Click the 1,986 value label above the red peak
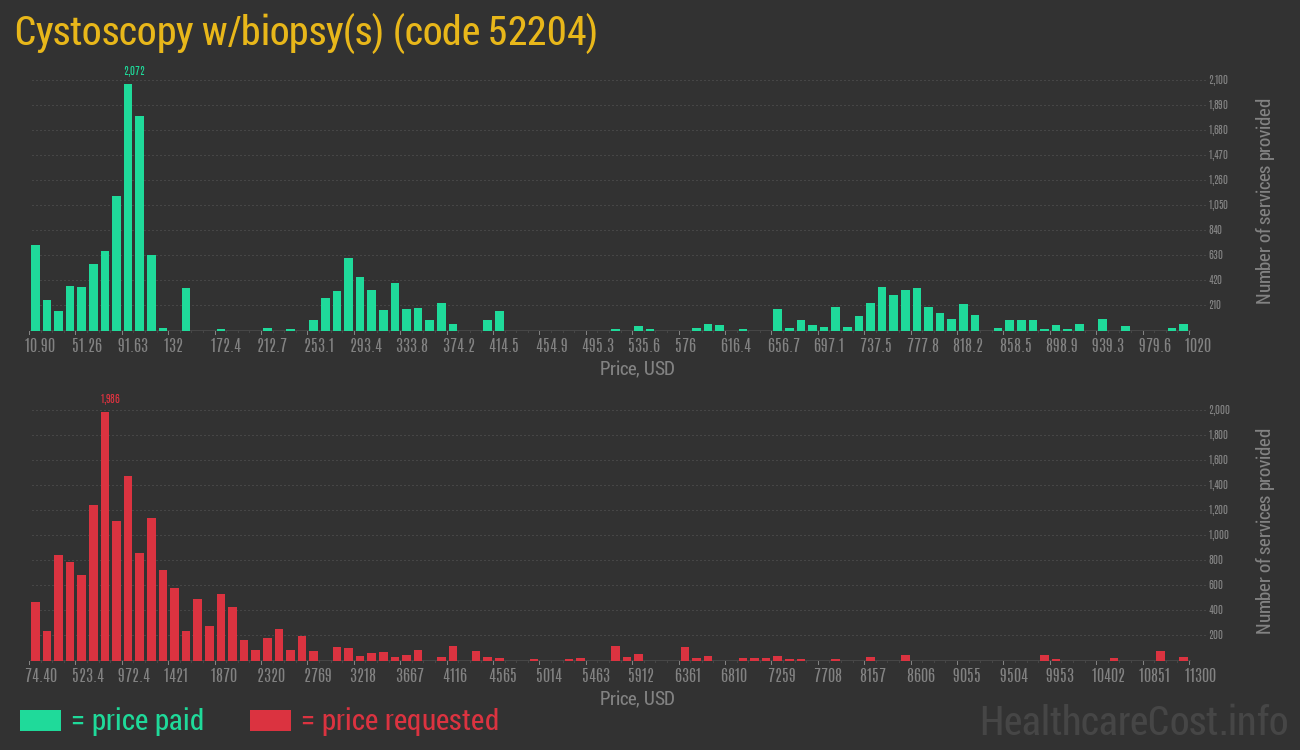The image size is (1300, 750). 110,400
